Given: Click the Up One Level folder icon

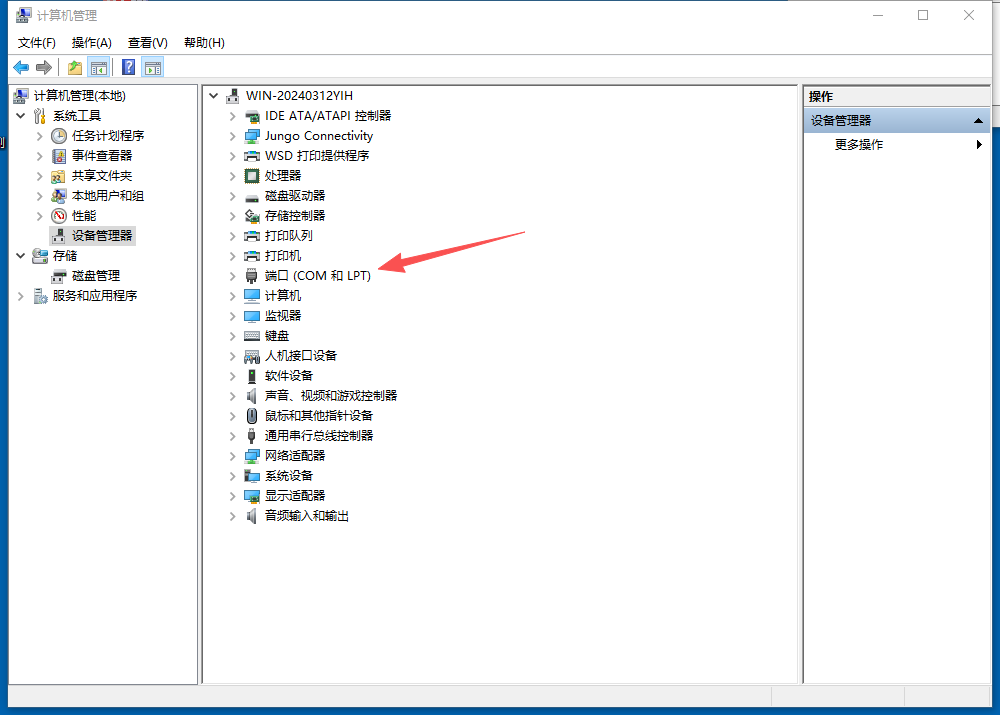Looking at the screenshot, I should click(74, 67).
